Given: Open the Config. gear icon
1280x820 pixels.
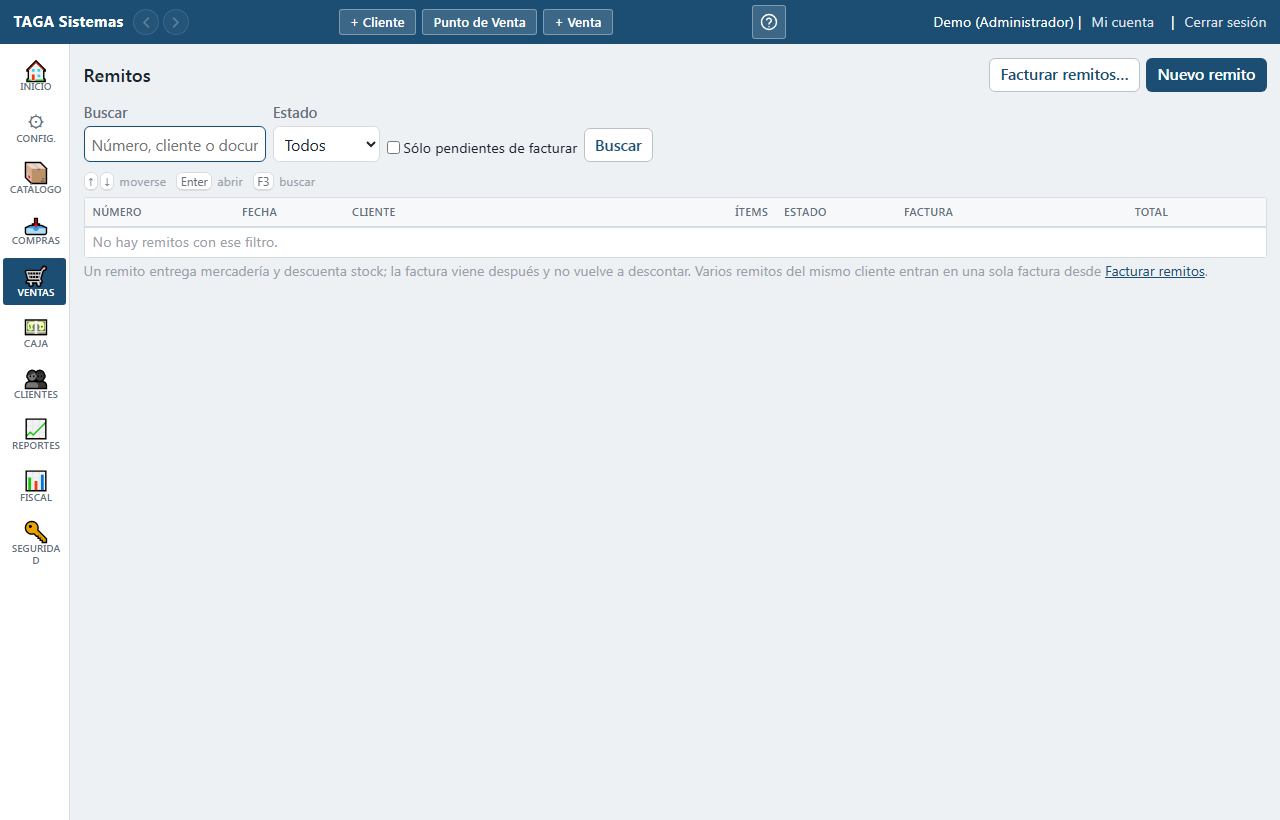Looking at the screenshot, I should pyautogui.click(x=35, y=127).
